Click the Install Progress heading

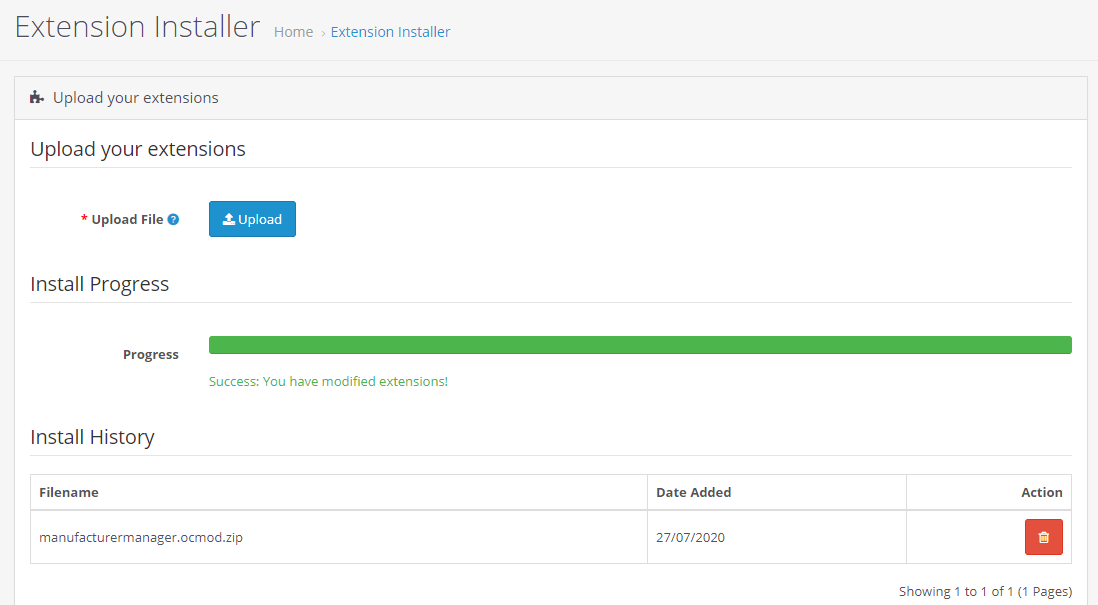[x=99, y=284]
